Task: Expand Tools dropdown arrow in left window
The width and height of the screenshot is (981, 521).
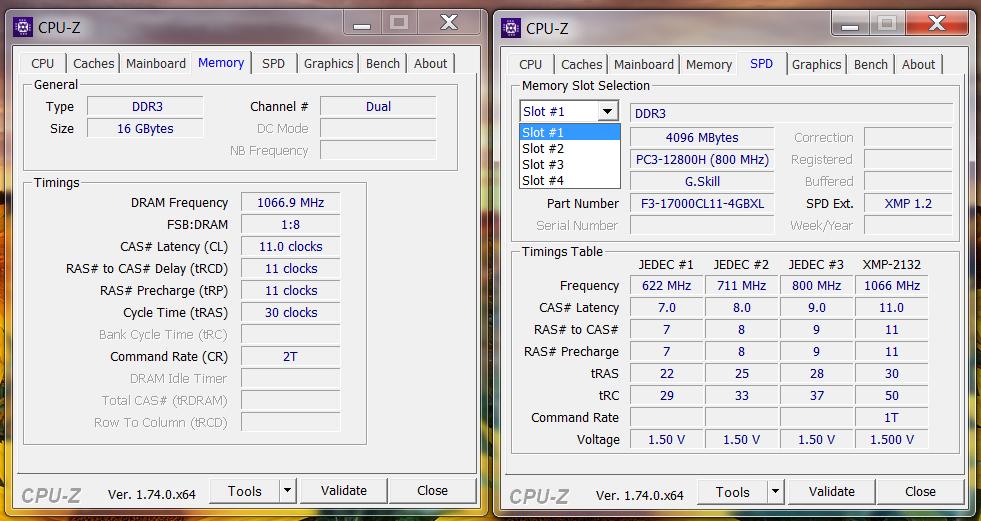Action: click(x=288, y=491)
